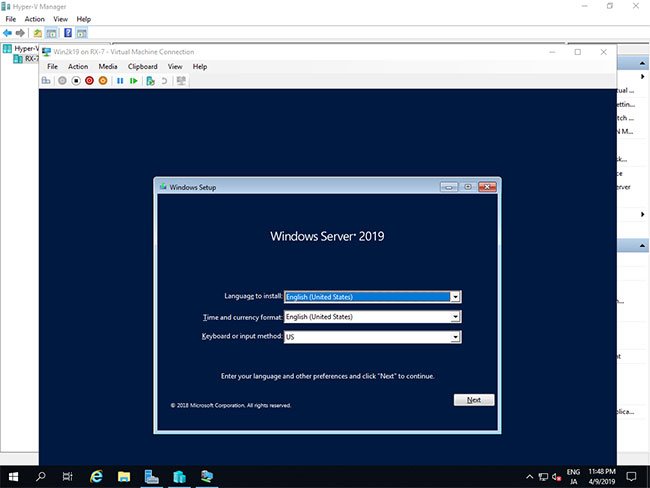Viewport: 650px width, 488px height.
Task: Click the Up One Level folder icon
Action: [x=38, y=33]
